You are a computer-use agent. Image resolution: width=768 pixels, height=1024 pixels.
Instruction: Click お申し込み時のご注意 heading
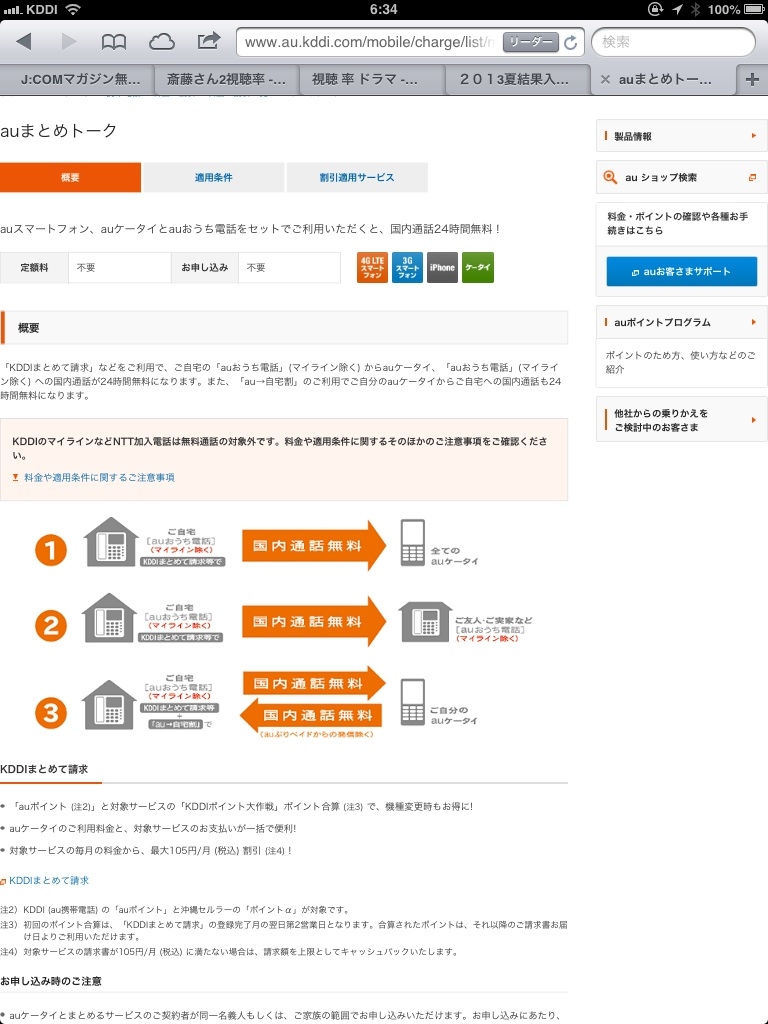click(x=51, y=981)
